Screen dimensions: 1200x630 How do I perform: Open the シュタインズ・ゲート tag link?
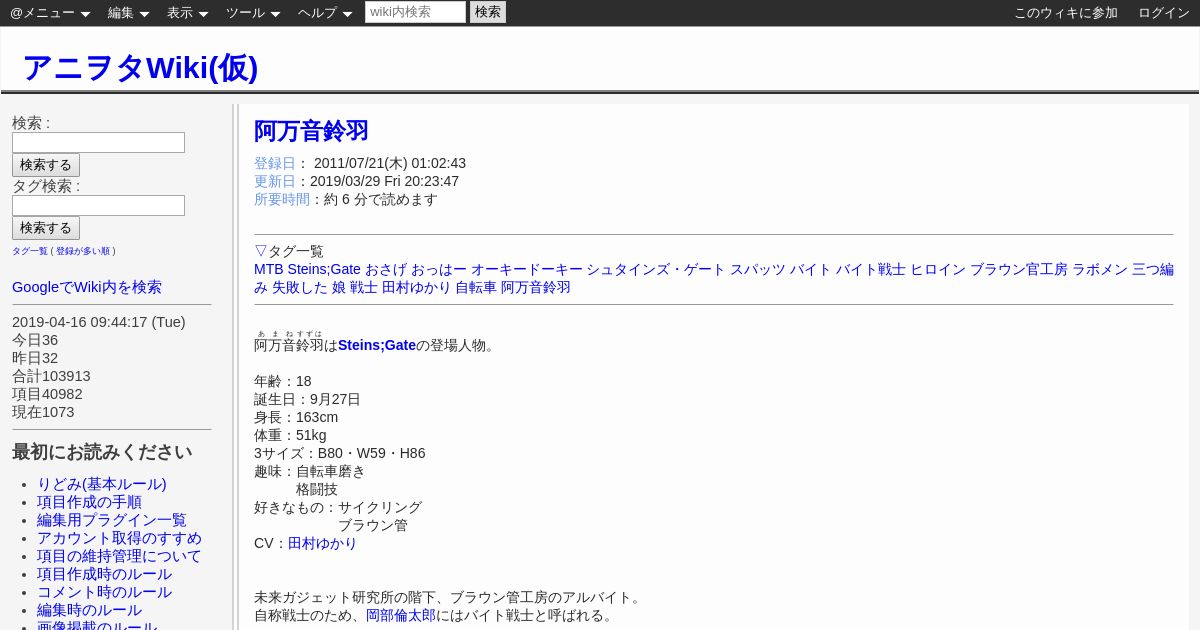[x=656, y=269]
